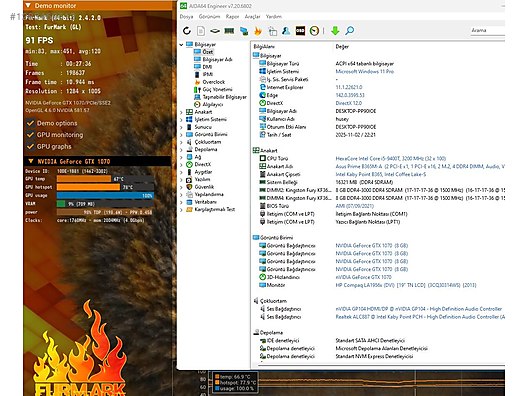This screenshot has height=396, width=528.
Task: Expand the Sunucu tree node
Action: 181,127
